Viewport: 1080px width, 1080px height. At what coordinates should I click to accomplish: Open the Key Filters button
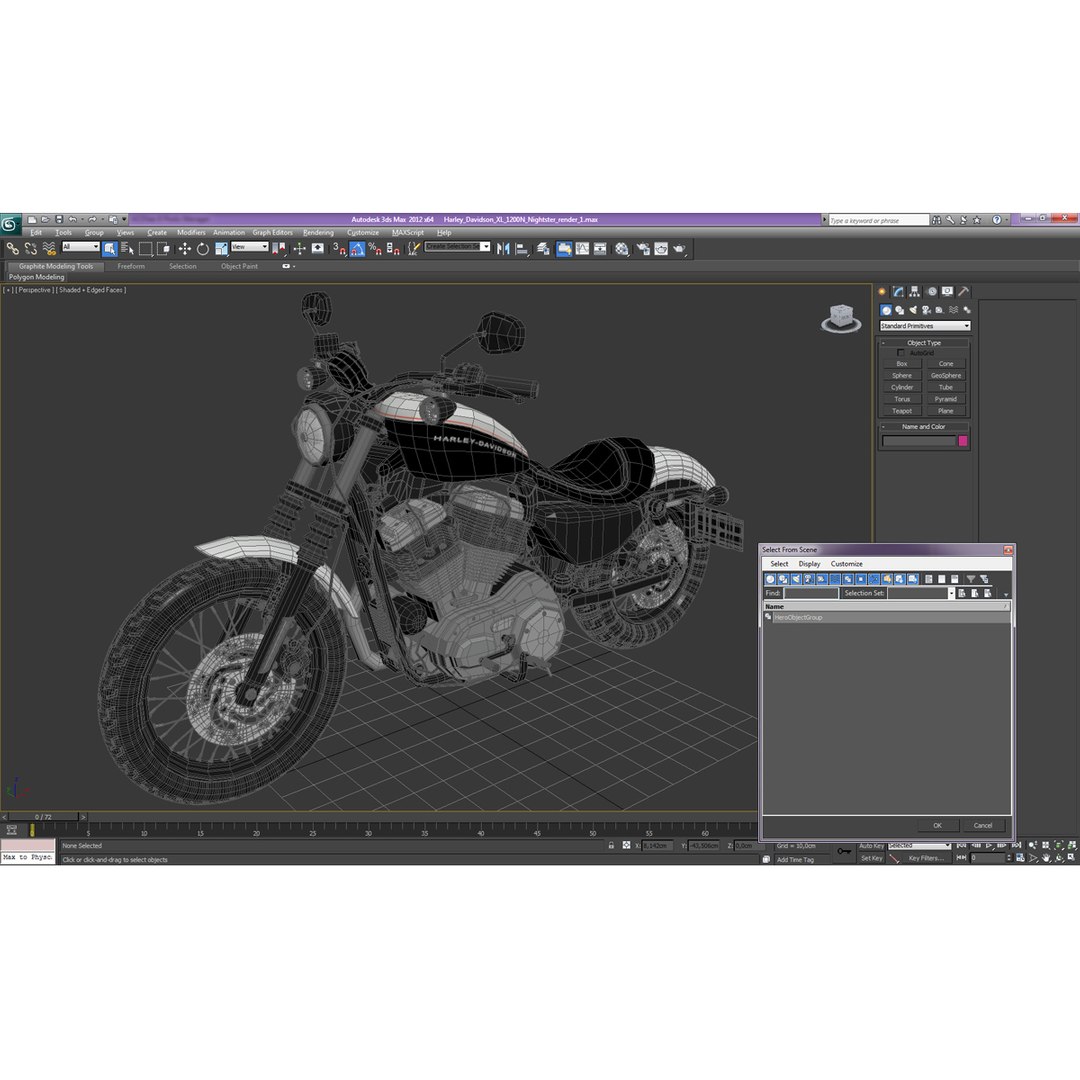[x=926, y=858]
